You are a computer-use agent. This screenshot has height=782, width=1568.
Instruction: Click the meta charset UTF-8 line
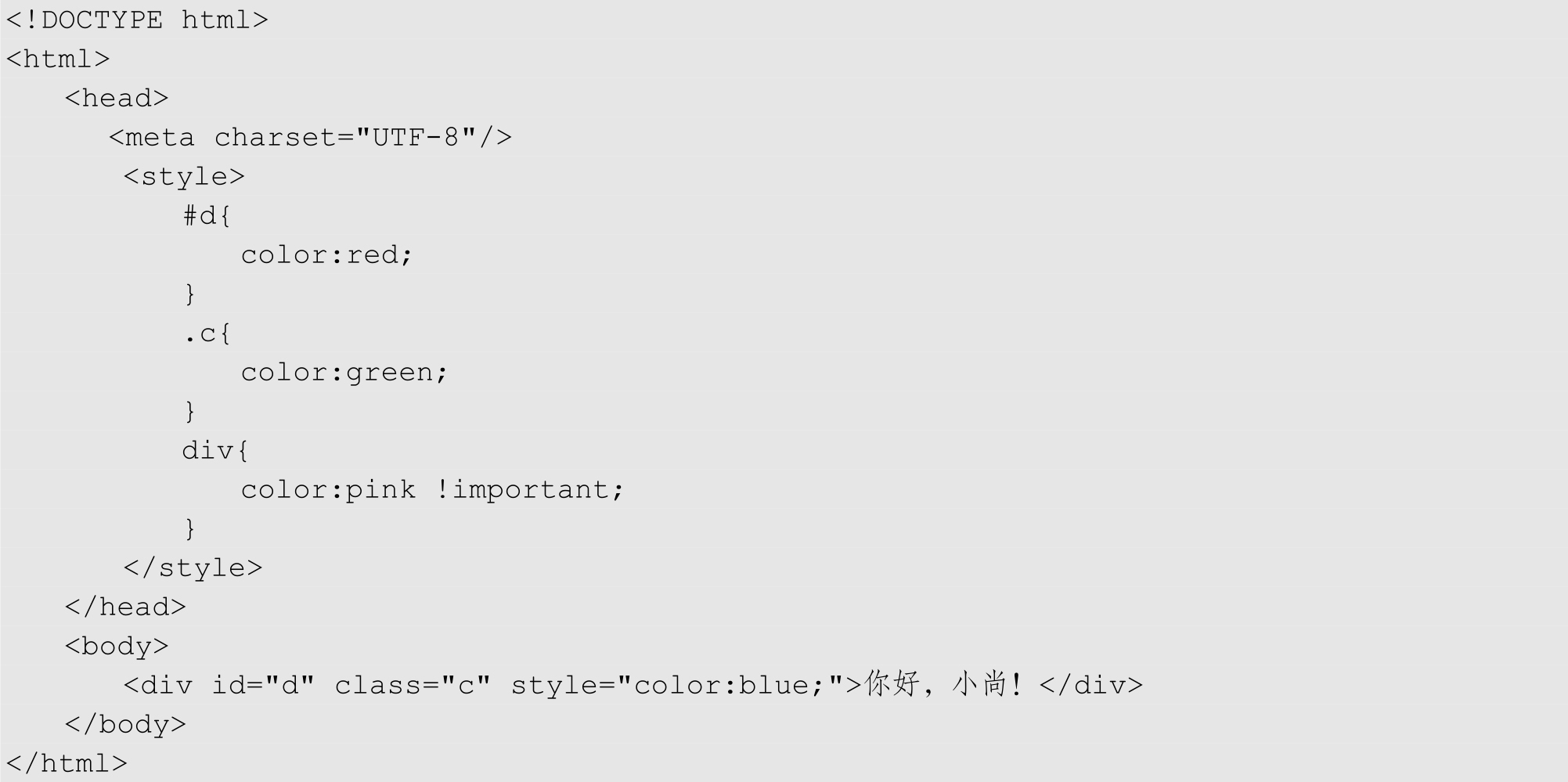[x=310, y=137]
